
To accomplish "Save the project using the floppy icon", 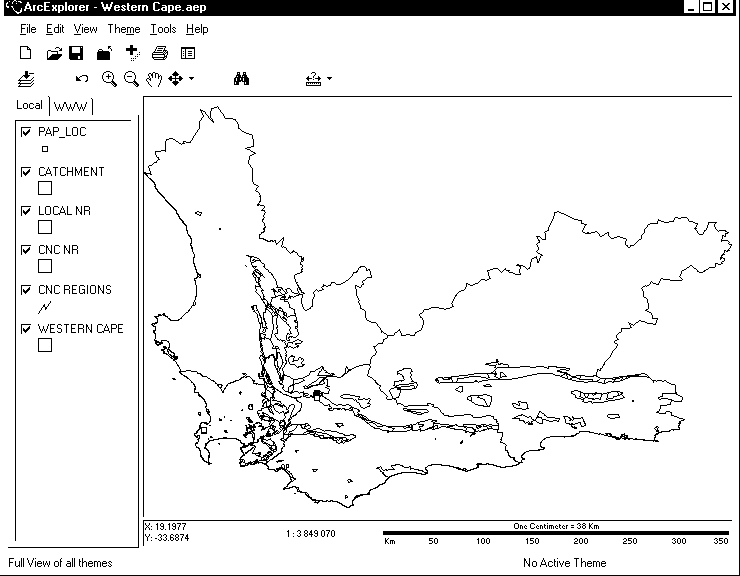I will pos(76,53).
